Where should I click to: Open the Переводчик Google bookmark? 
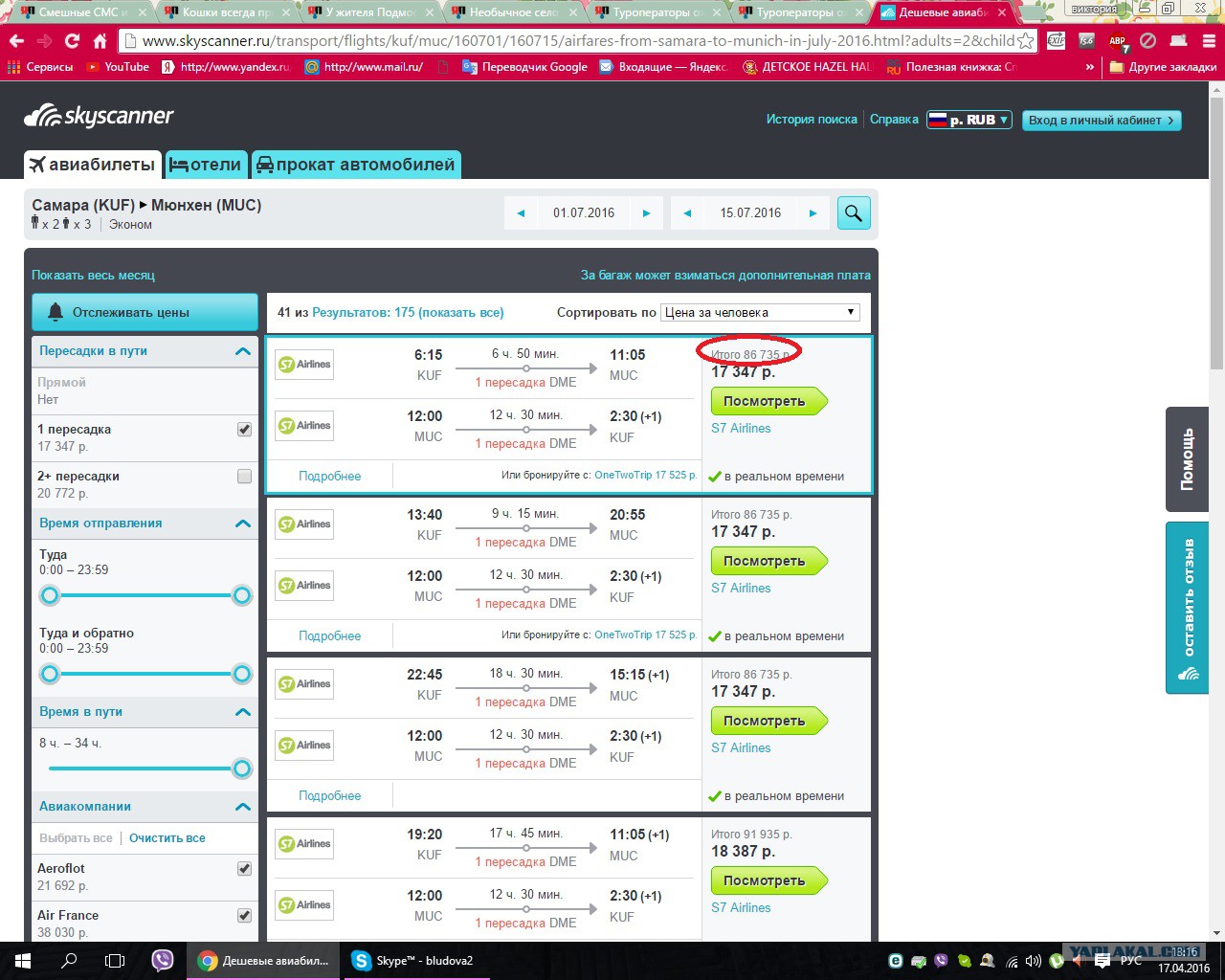(x=524, y=67)
